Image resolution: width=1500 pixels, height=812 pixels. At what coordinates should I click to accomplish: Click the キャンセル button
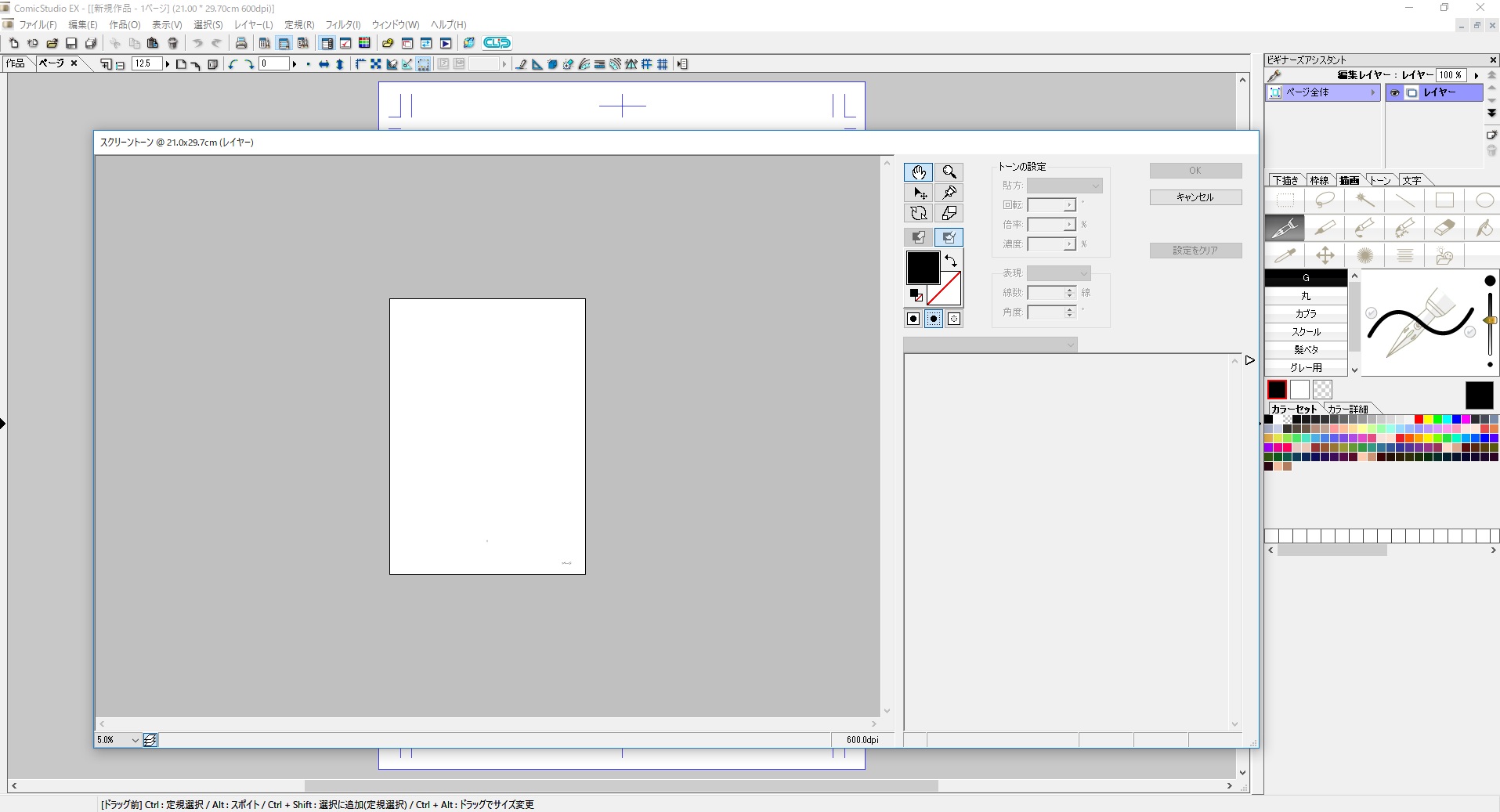pyautogui.click(x=1195, y=197)
